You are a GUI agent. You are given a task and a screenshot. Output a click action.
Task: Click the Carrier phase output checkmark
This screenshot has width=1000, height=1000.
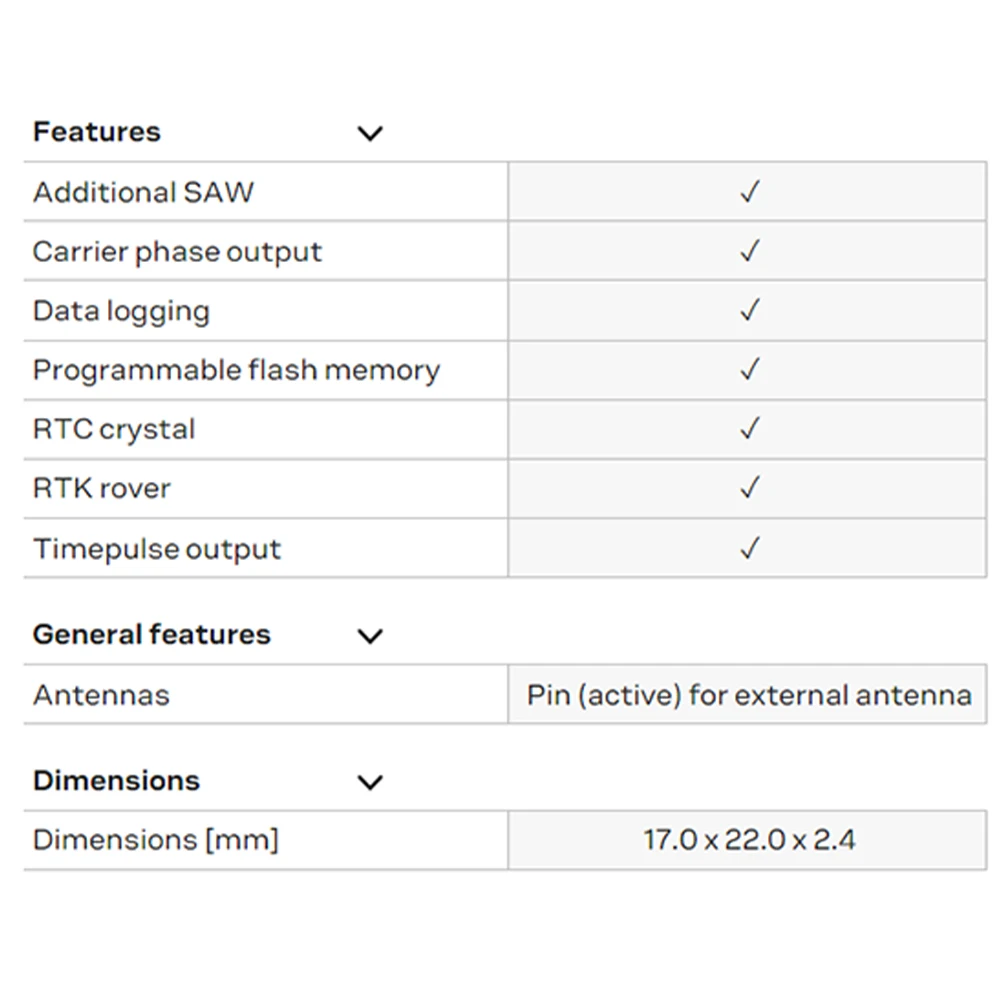point(749,251)
